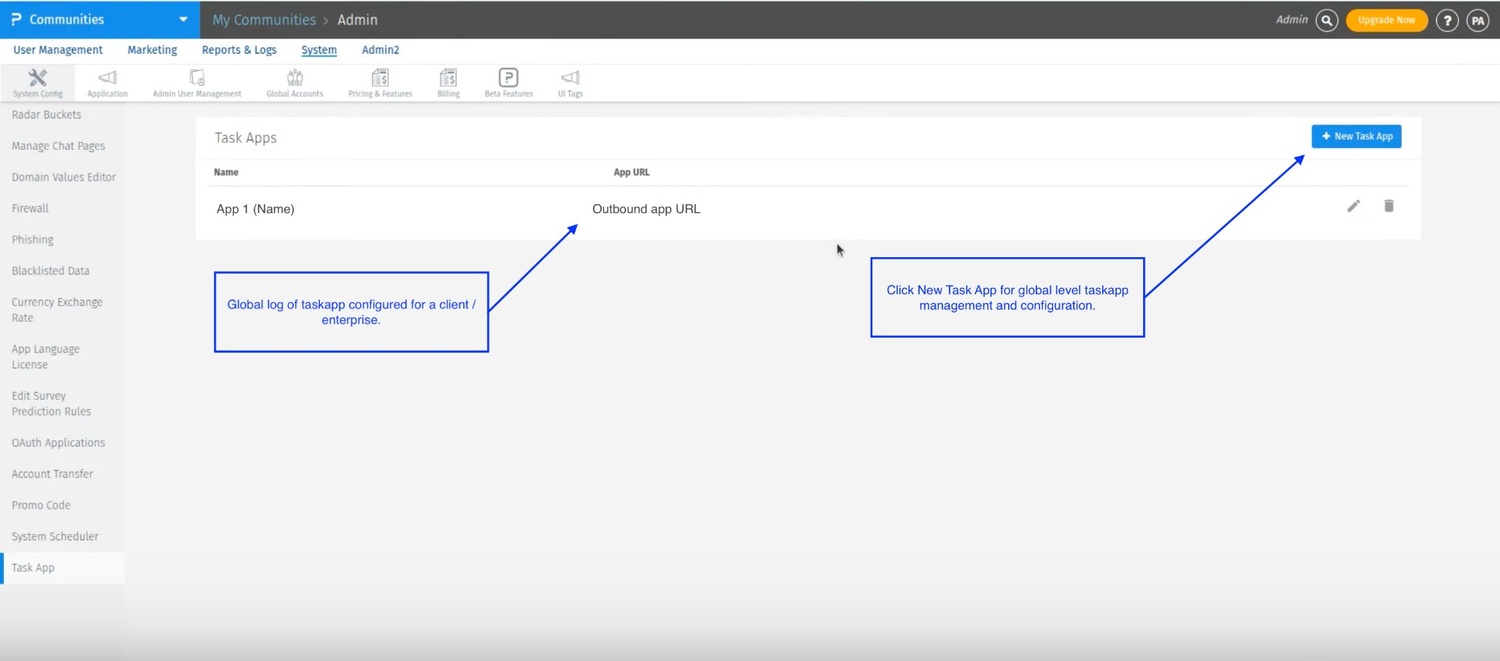Delete App 1 with trash icon
The width and height of the screenshot is (1500, 661).
tap(1389, 206)
